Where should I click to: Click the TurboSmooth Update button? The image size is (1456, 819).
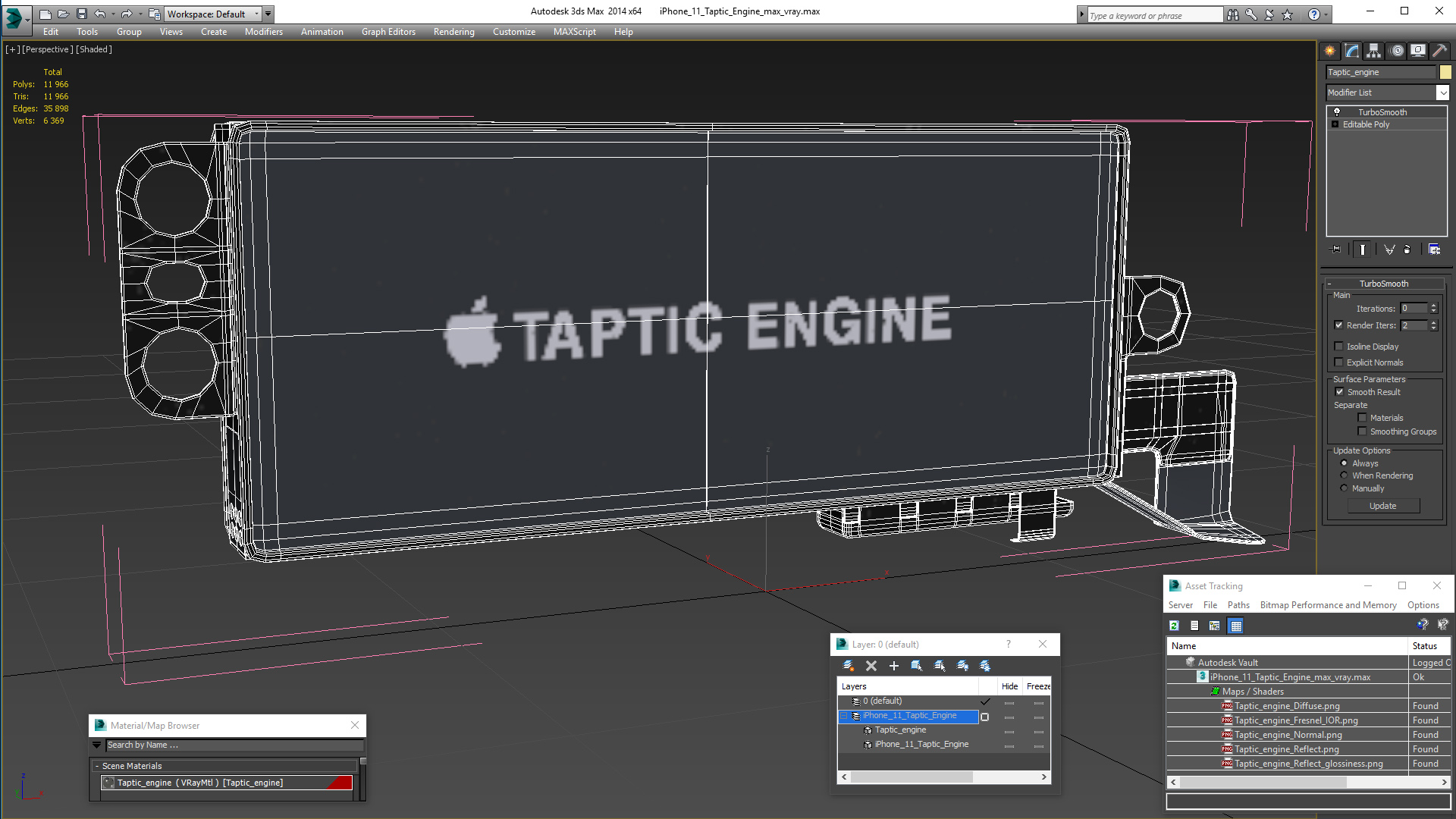click(x=1382, y=506)
